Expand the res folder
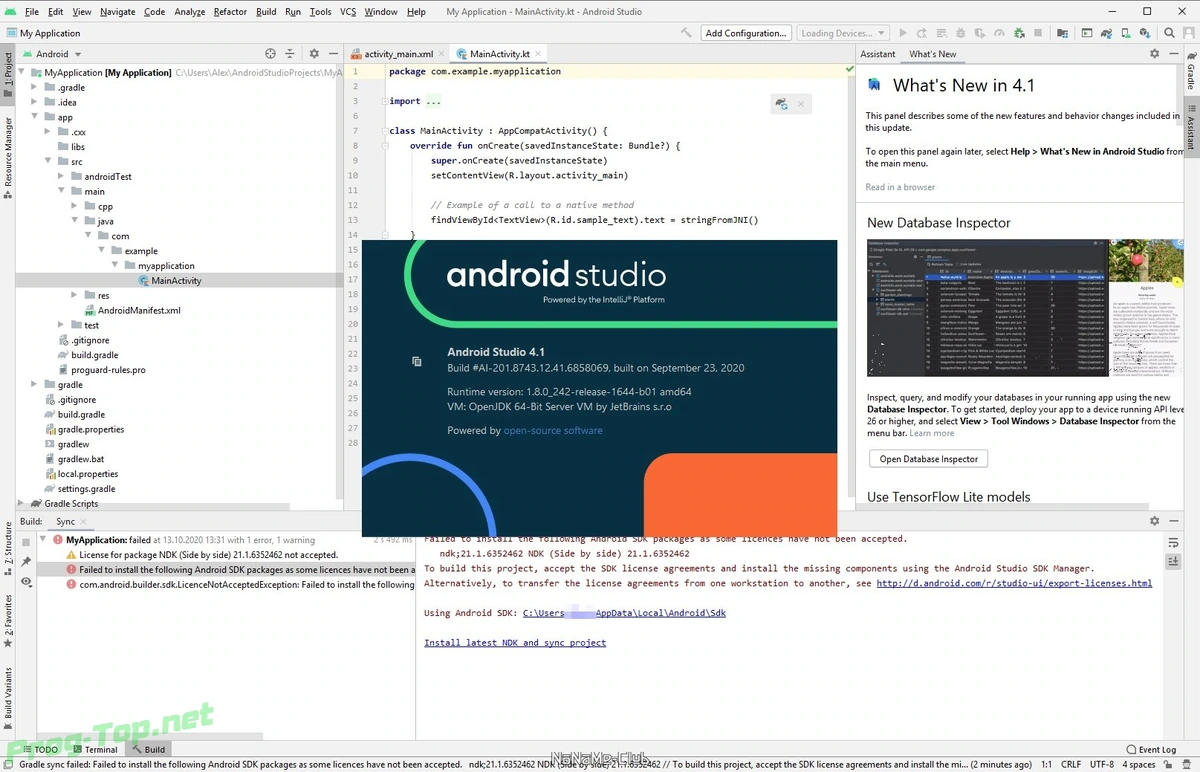This screenshot has width=1200, height=772. click(x=74, y=295)
